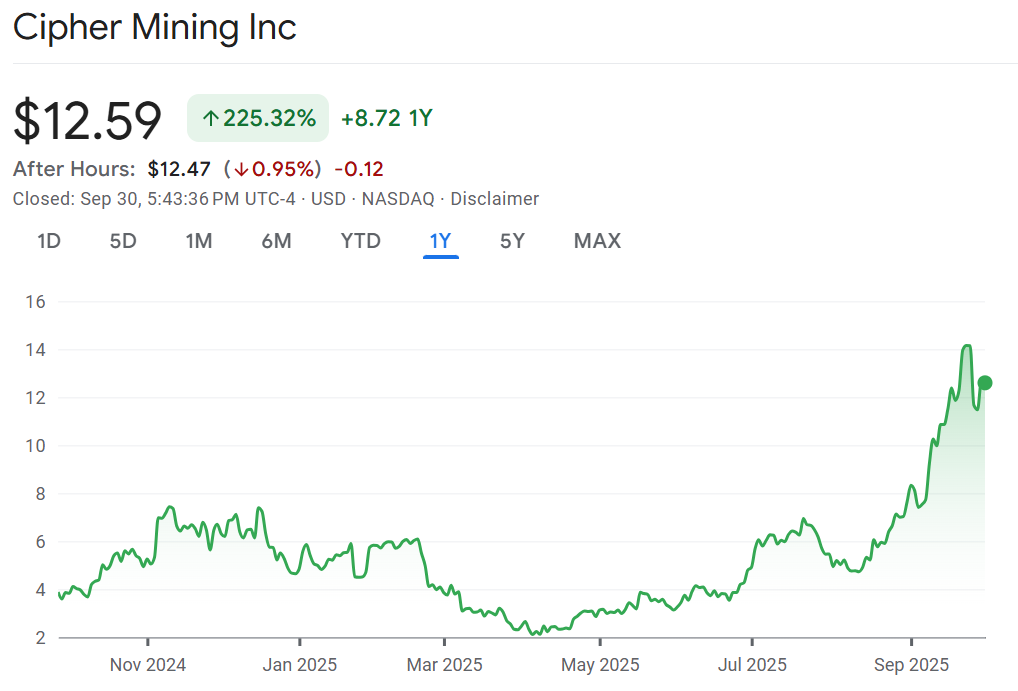1018x691 pixels.
Task: Click the 225.32% gain badge
Action: point(258,119)
